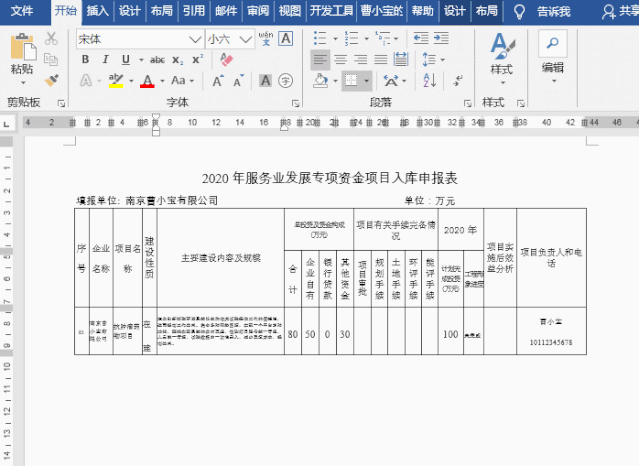Toggle Align Left paragraph alignment
The height and width of the screenshot is (466, 639).
click(321, 58)
